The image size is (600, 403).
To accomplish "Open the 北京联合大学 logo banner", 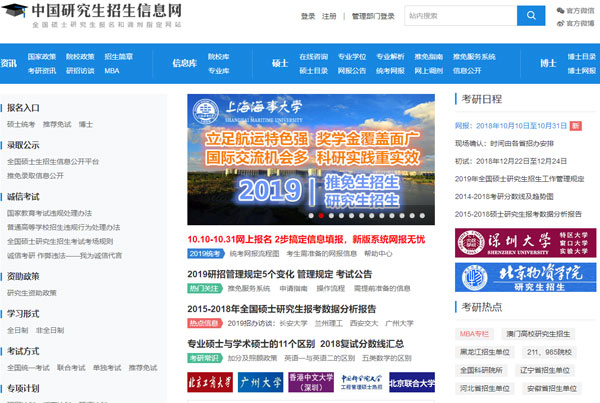I will click(x=412, y=382).
